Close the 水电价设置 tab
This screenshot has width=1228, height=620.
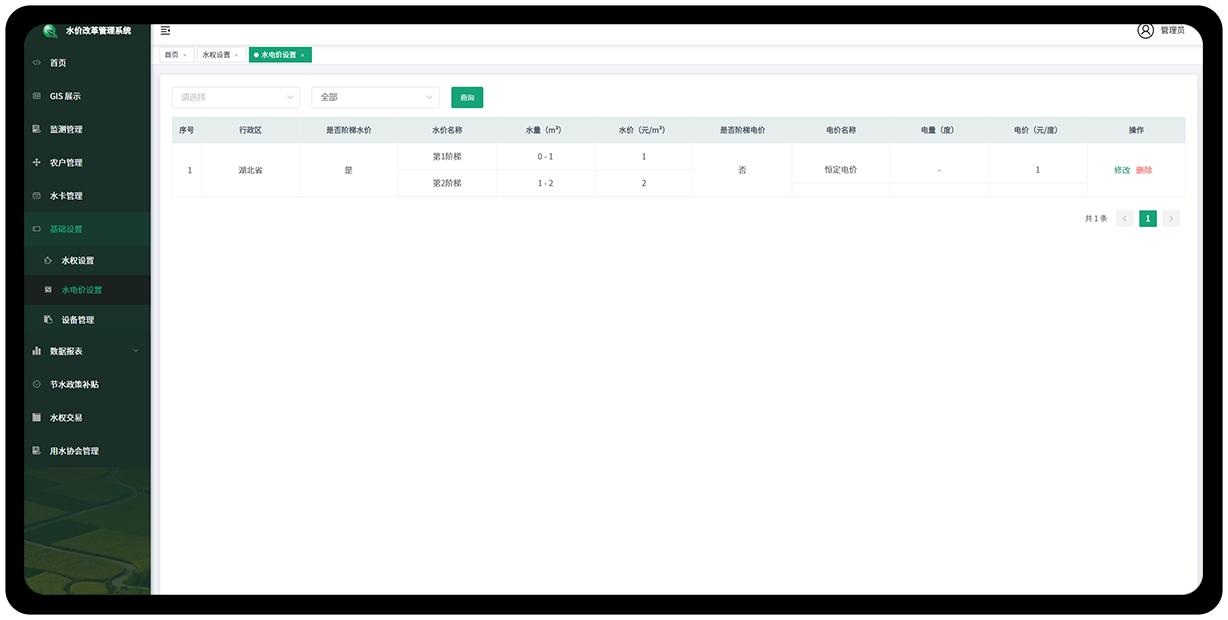303,55
